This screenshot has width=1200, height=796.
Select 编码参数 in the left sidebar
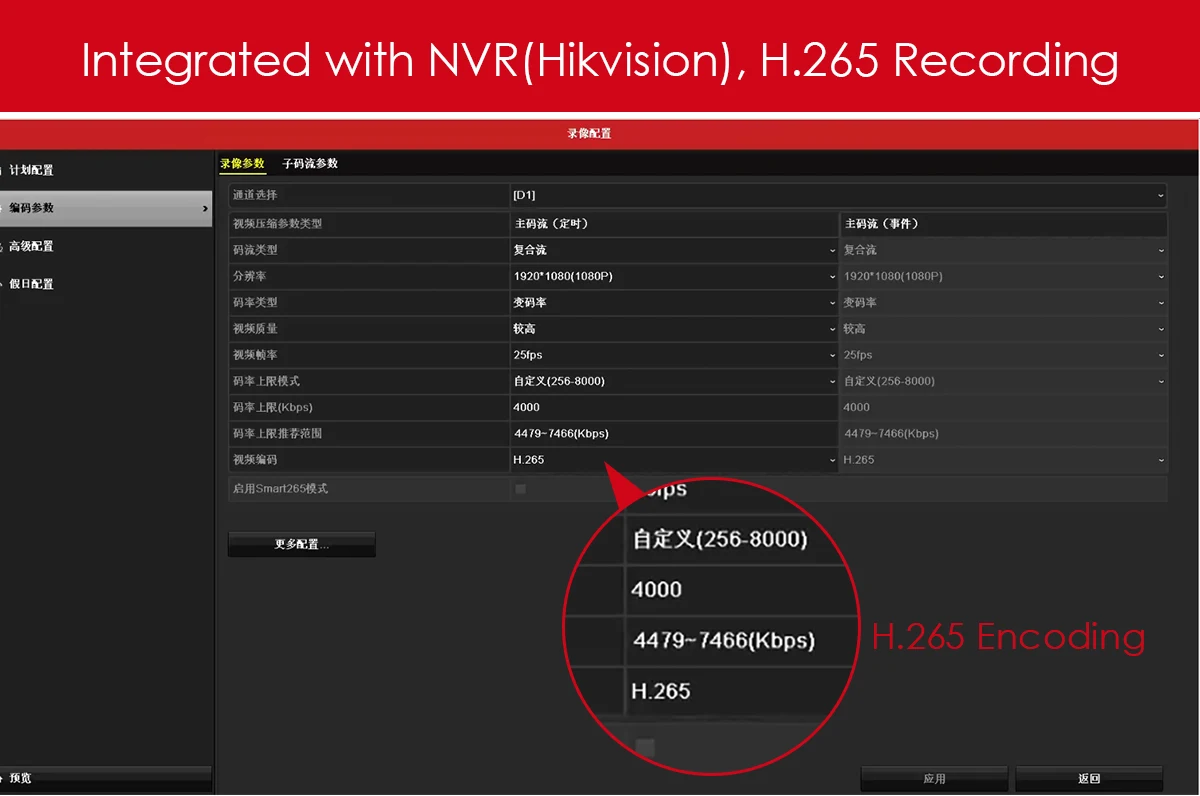click(105, 208)
